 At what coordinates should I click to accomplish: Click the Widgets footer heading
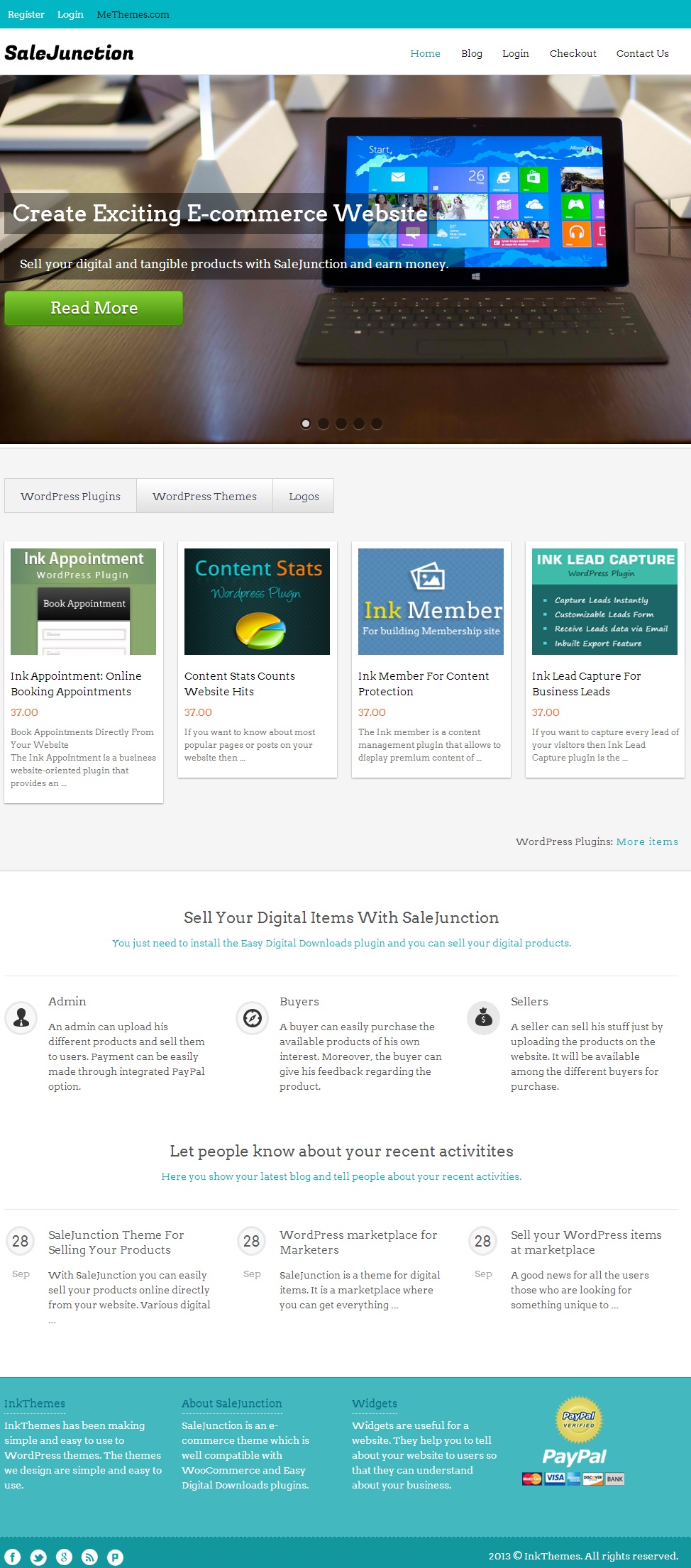375,1403
